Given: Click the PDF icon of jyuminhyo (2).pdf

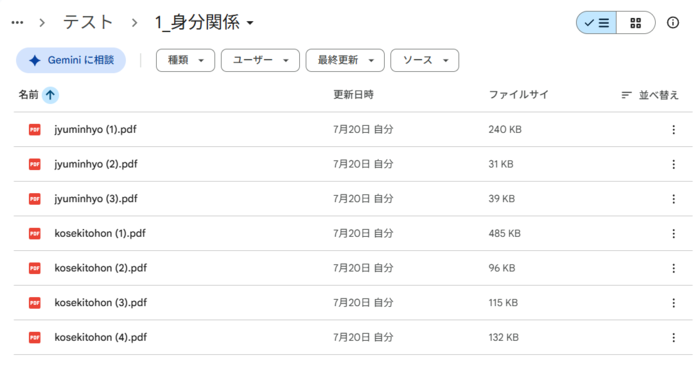Looking at the screenshot, I should click(x=35, y=164).
